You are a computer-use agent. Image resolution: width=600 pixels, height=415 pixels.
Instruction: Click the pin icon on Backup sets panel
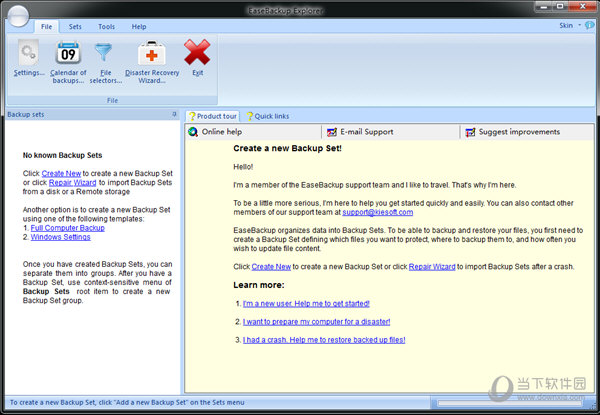tap(174, 114)
